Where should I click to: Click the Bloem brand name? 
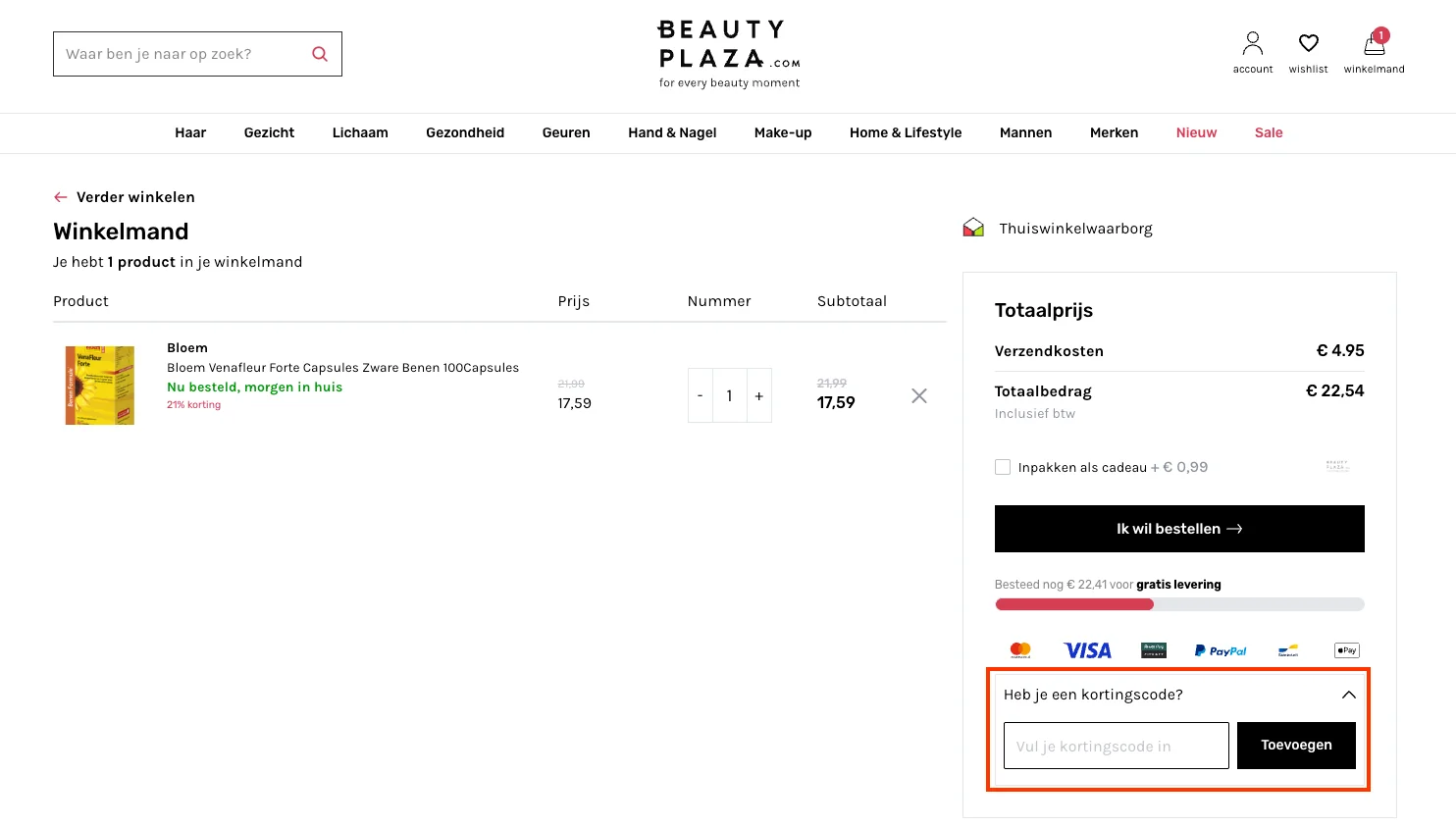click(187, 347)
